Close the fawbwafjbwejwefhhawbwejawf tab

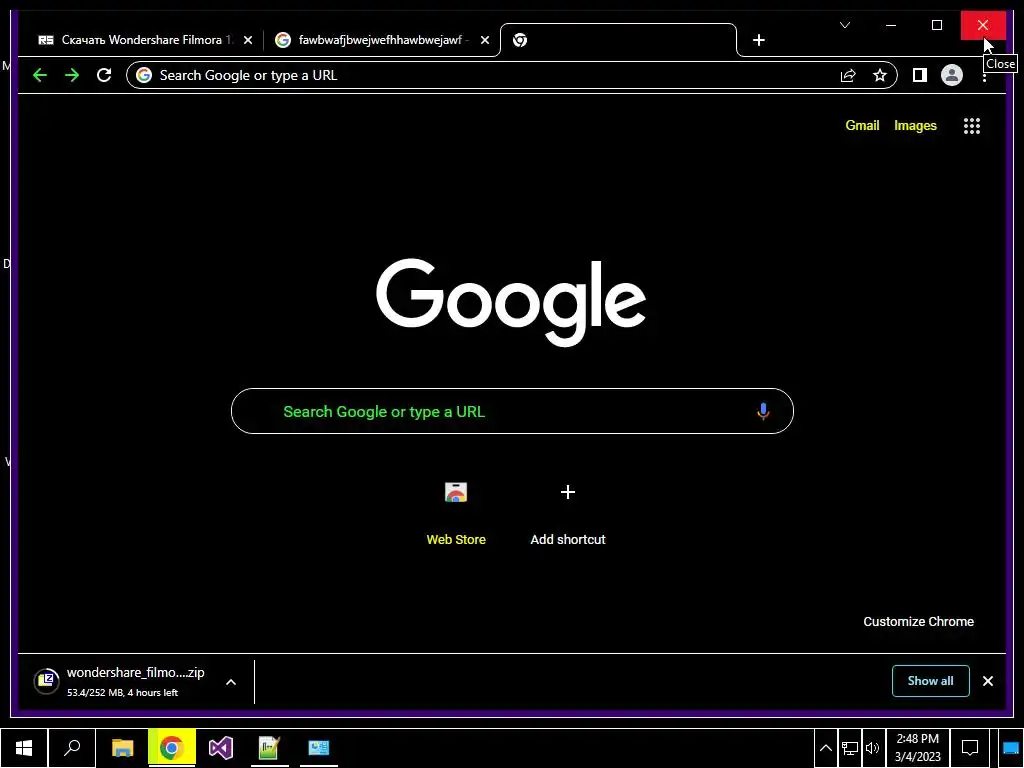pos(485,40)
